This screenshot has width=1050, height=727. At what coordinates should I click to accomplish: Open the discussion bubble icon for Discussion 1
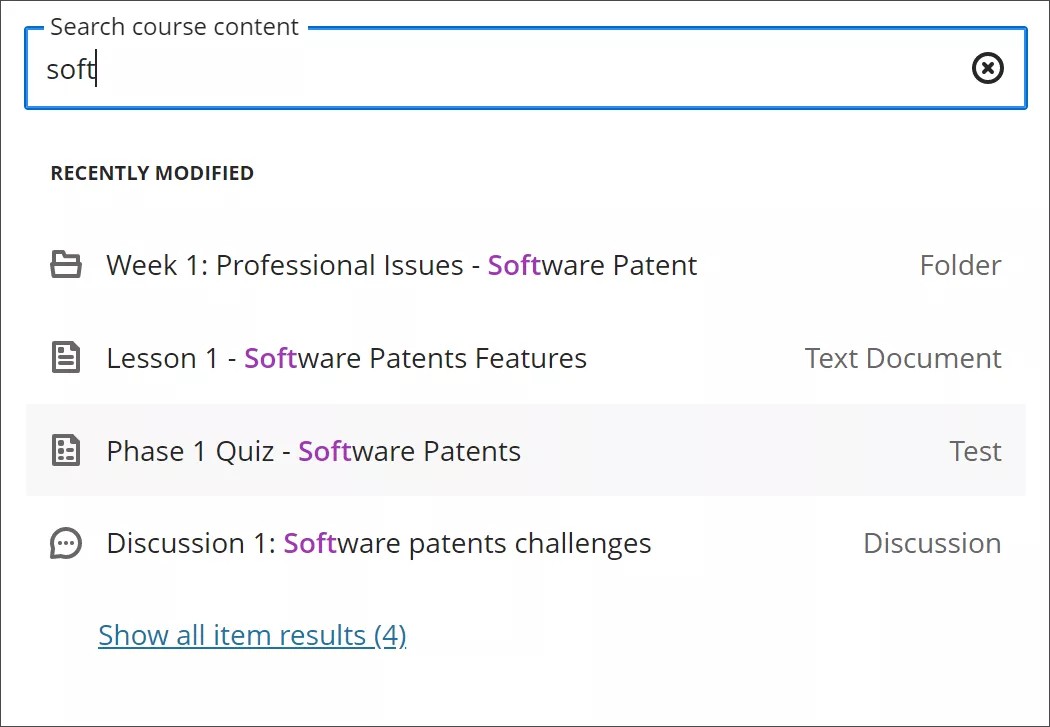click(x=65, y=543)
